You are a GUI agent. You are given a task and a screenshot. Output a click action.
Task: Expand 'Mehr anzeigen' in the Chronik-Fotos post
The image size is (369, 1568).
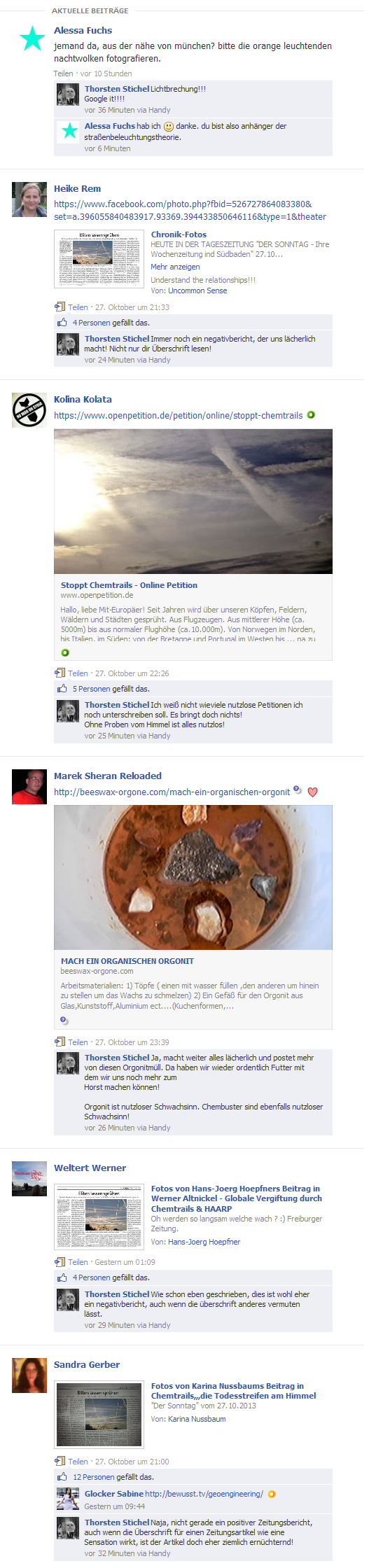pyautogui.click(x=175, y=267)
